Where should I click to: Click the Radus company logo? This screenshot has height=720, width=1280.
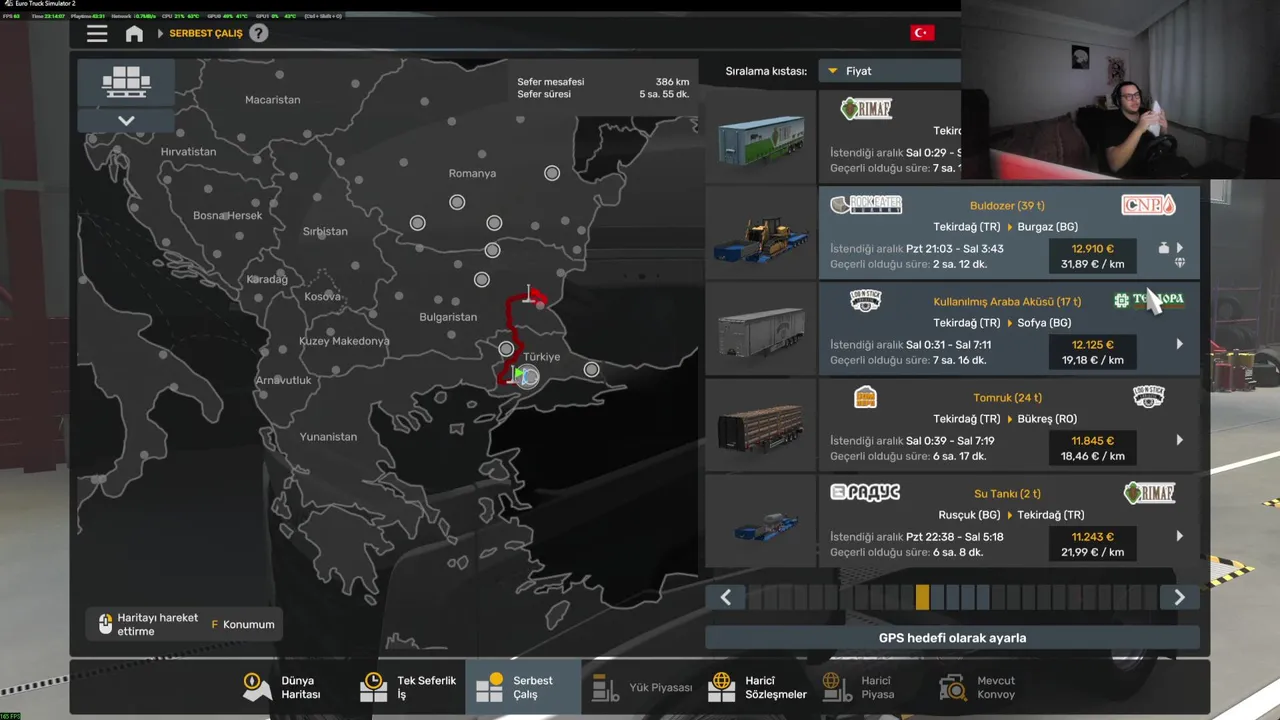pos(866,492)
